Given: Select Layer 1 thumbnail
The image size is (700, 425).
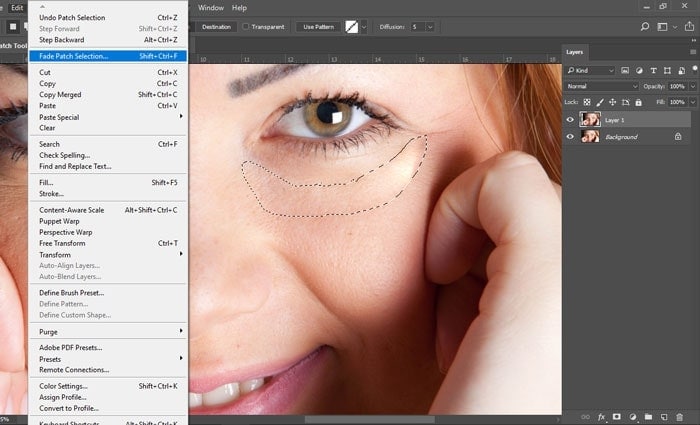Looking at the screenshot, I should [x=590, y=120].
